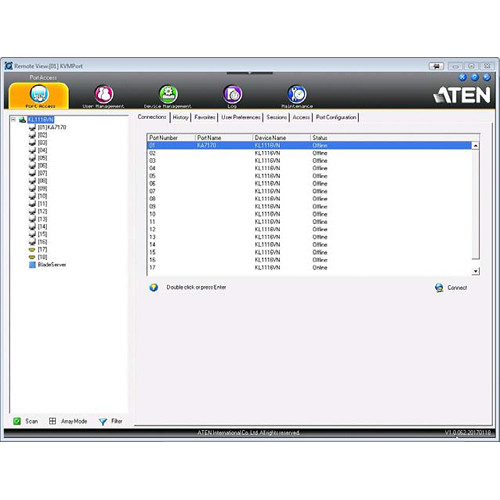Click the Scan icon in the sidebar footer

[17, 421]
